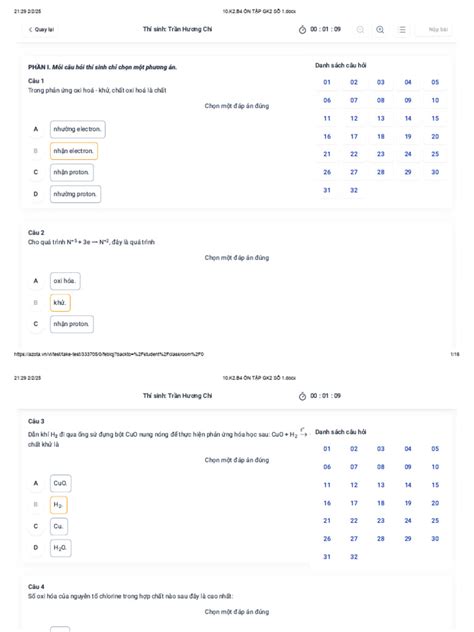Image resolution: width=474 pixels, height=632 pixels.
Task: Click the second page timer icon
Action: [x=302, y=396]
